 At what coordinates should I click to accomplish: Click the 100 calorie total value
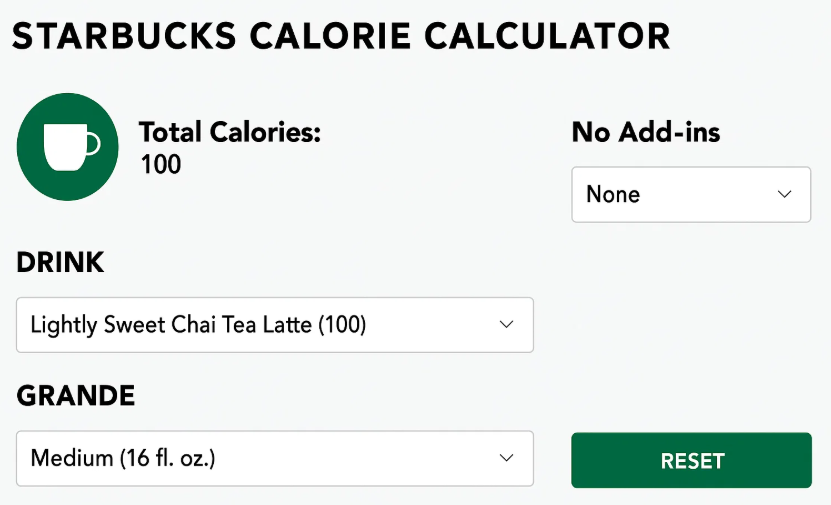[x=160, y=164]
